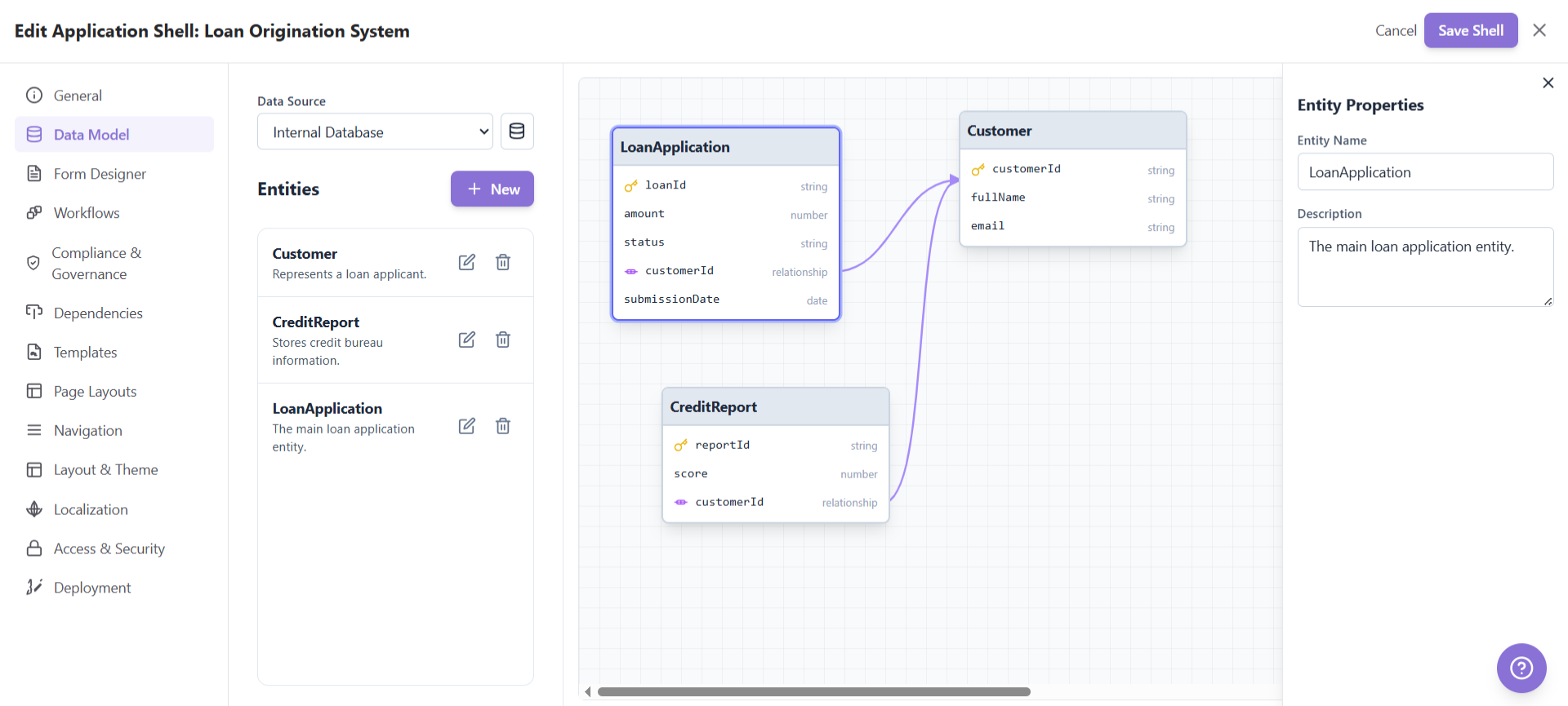Cancel editing the application shell

1395,30
